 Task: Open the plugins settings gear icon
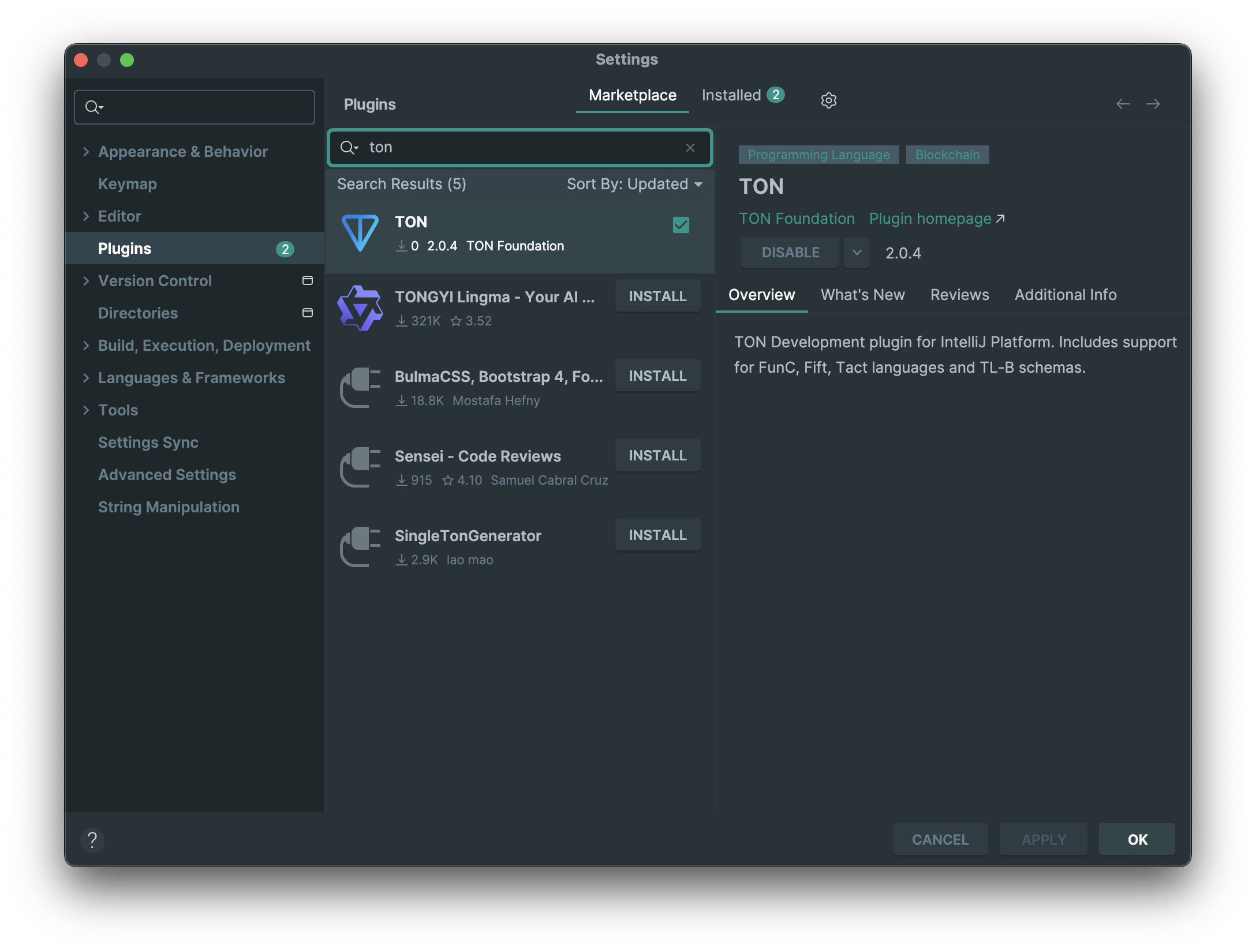[828, 100]
